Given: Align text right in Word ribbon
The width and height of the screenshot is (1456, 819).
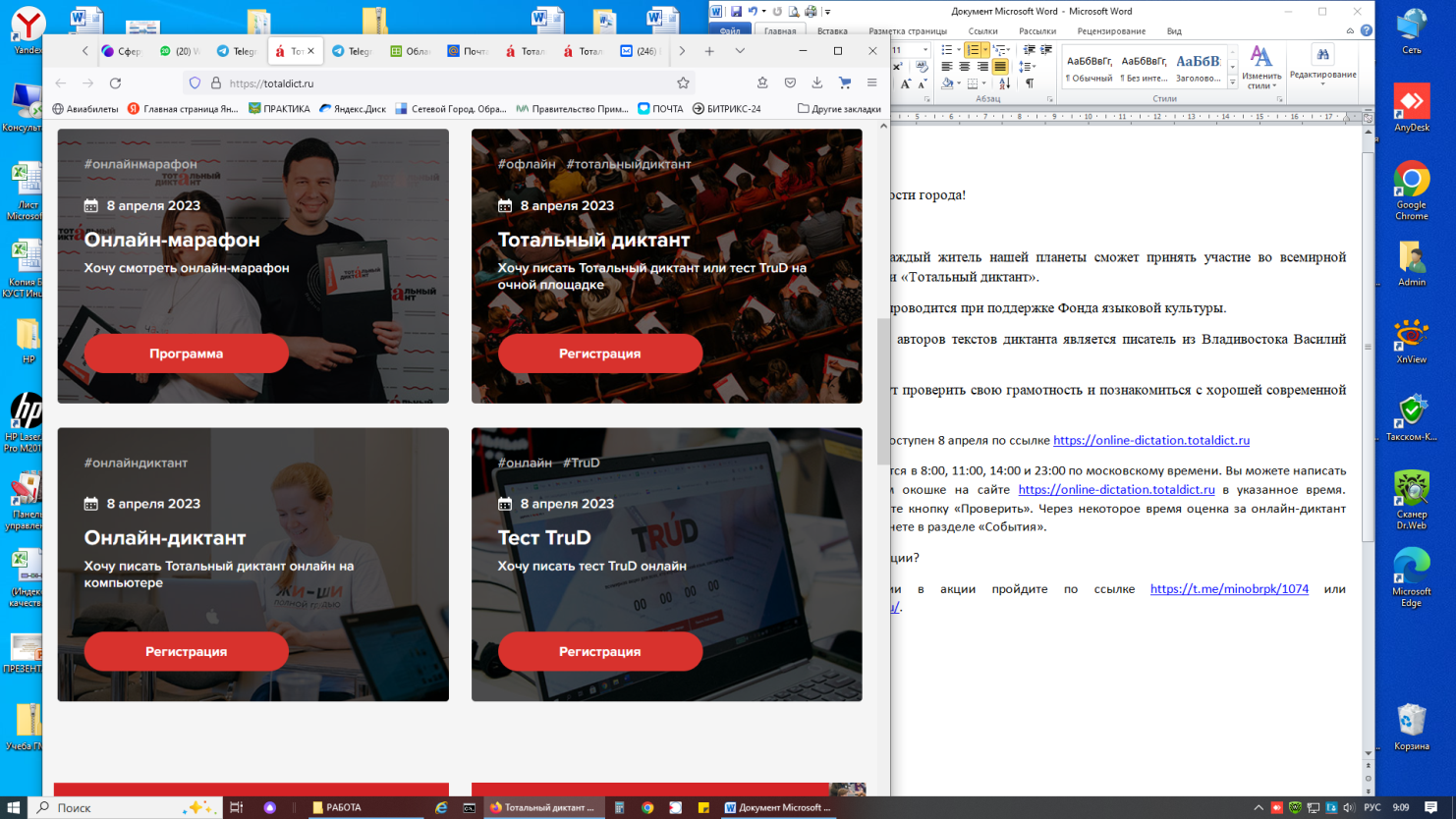Looking at the screenshot, I should (982, 67).
